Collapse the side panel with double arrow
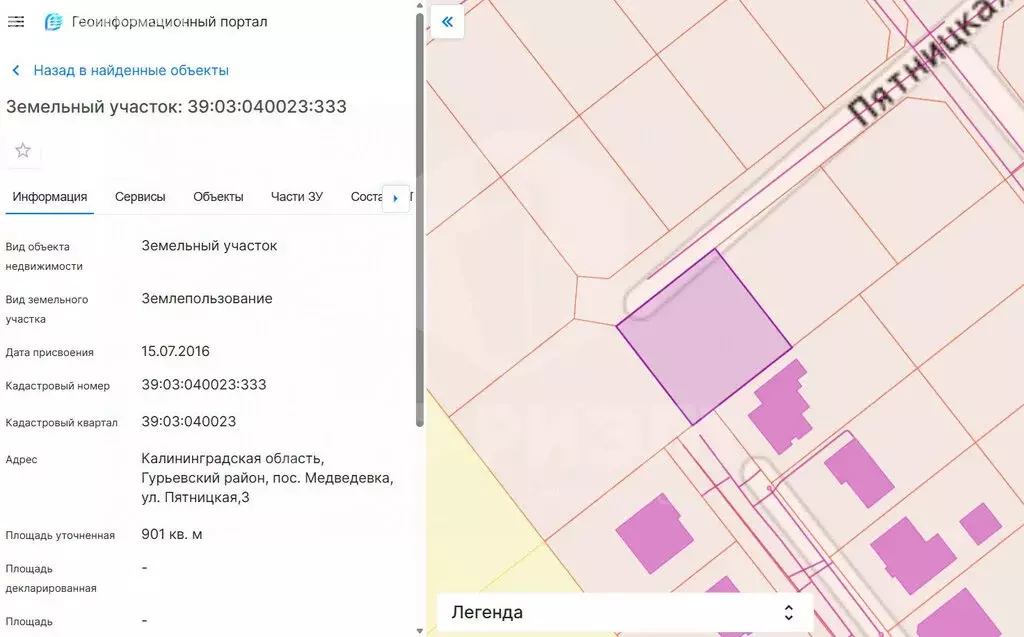Image resolution: width=1024 pixels, height=637 pixels. click(x=447, y=21)
